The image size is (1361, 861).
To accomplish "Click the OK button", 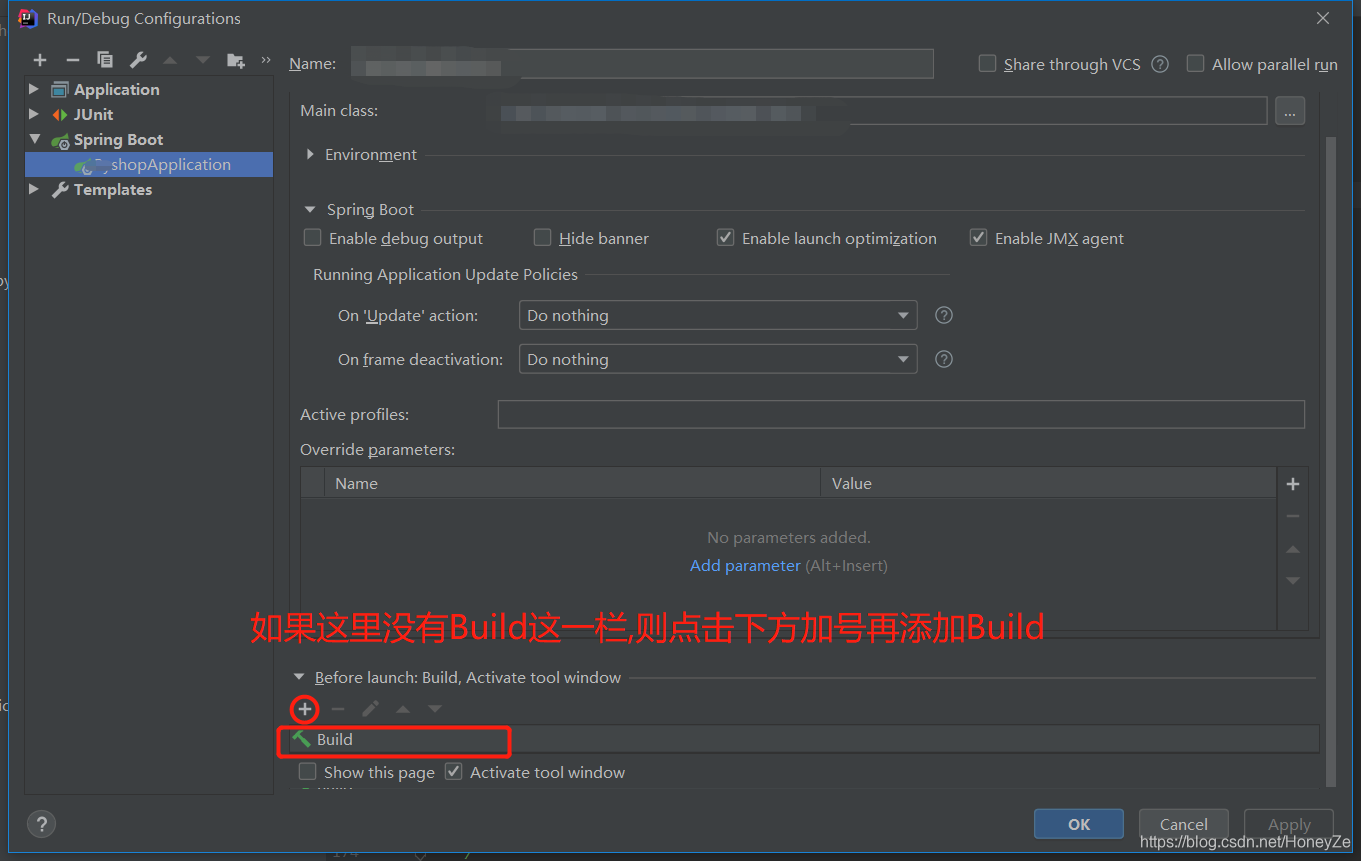I will pyautogui.click(x=1079, y=824).
